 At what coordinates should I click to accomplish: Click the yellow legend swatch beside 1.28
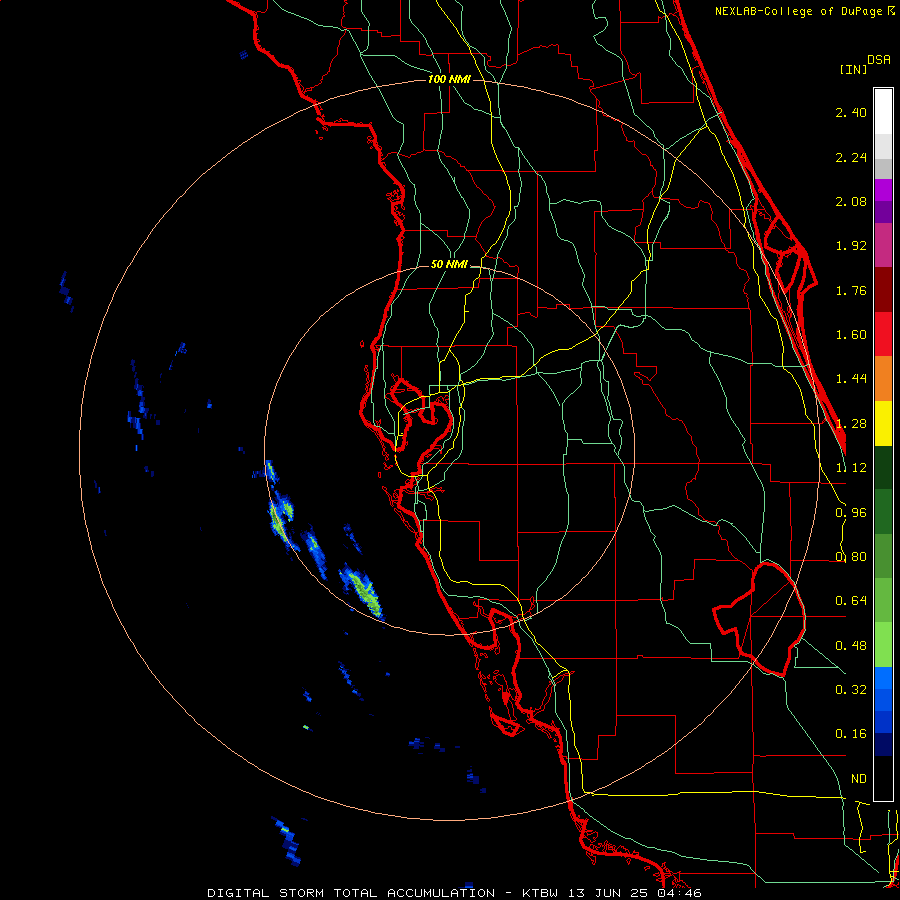tap(883, 423)
